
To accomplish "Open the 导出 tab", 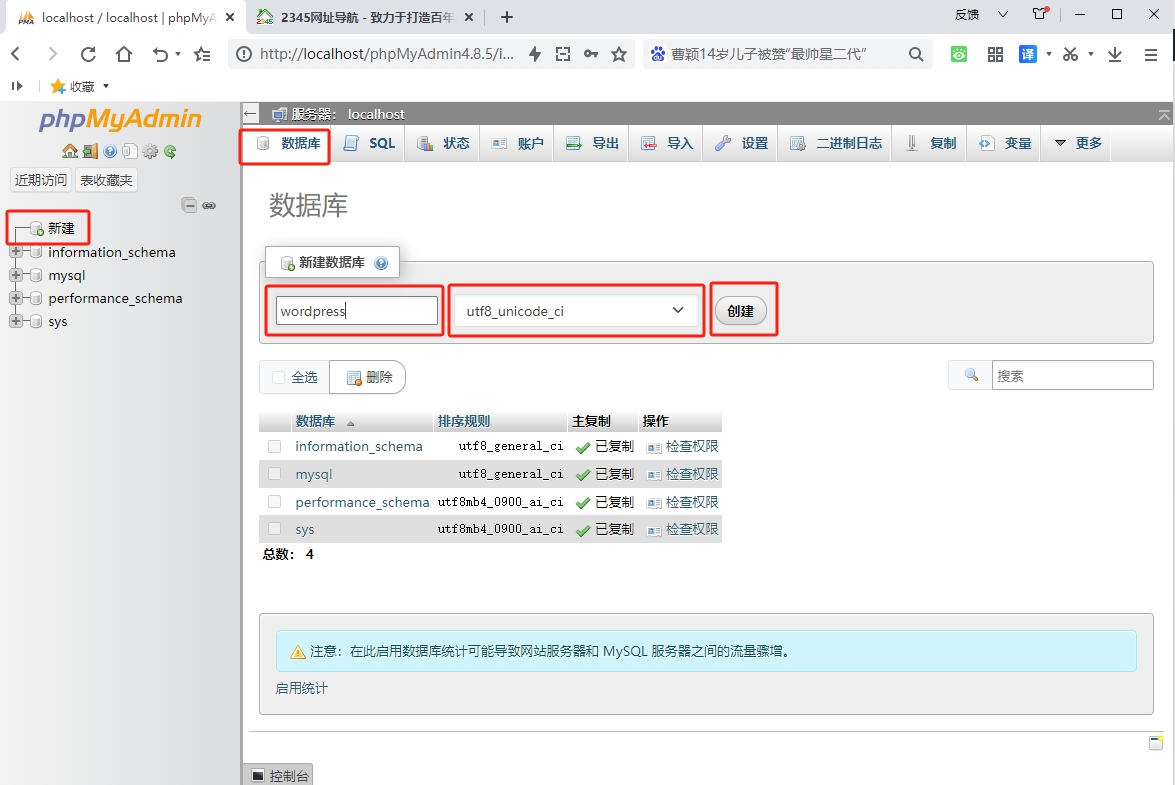I will [592, 143].
